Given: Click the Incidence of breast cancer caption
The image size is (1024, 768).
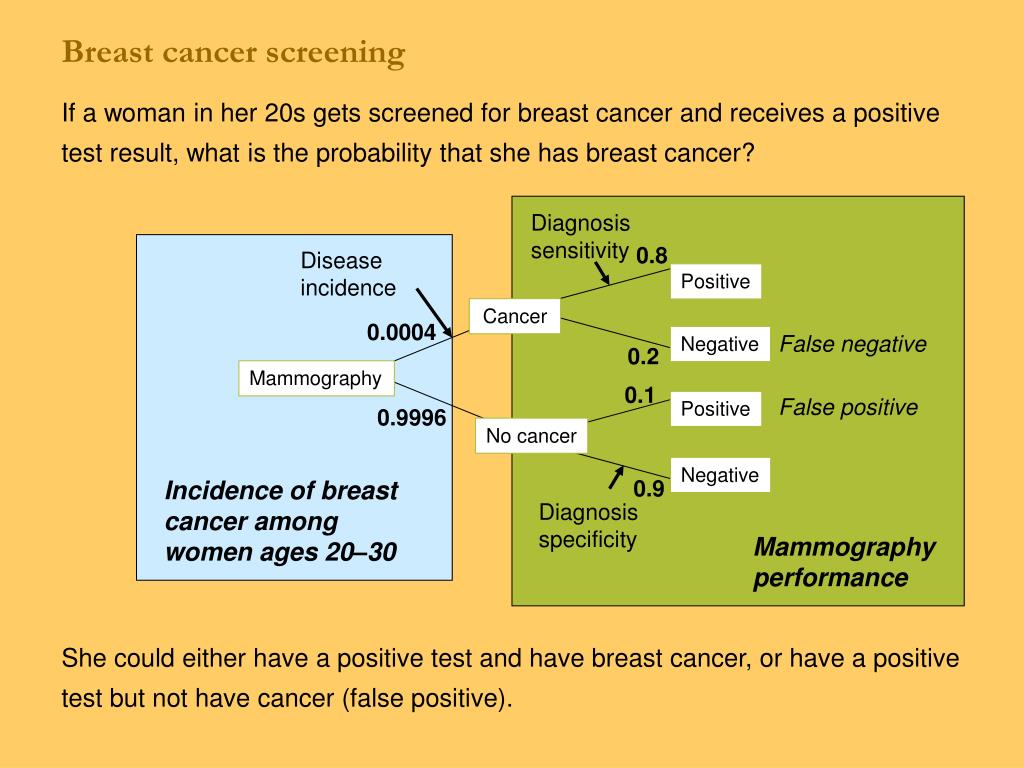Looking at the screenshot, I should point(281,521).
